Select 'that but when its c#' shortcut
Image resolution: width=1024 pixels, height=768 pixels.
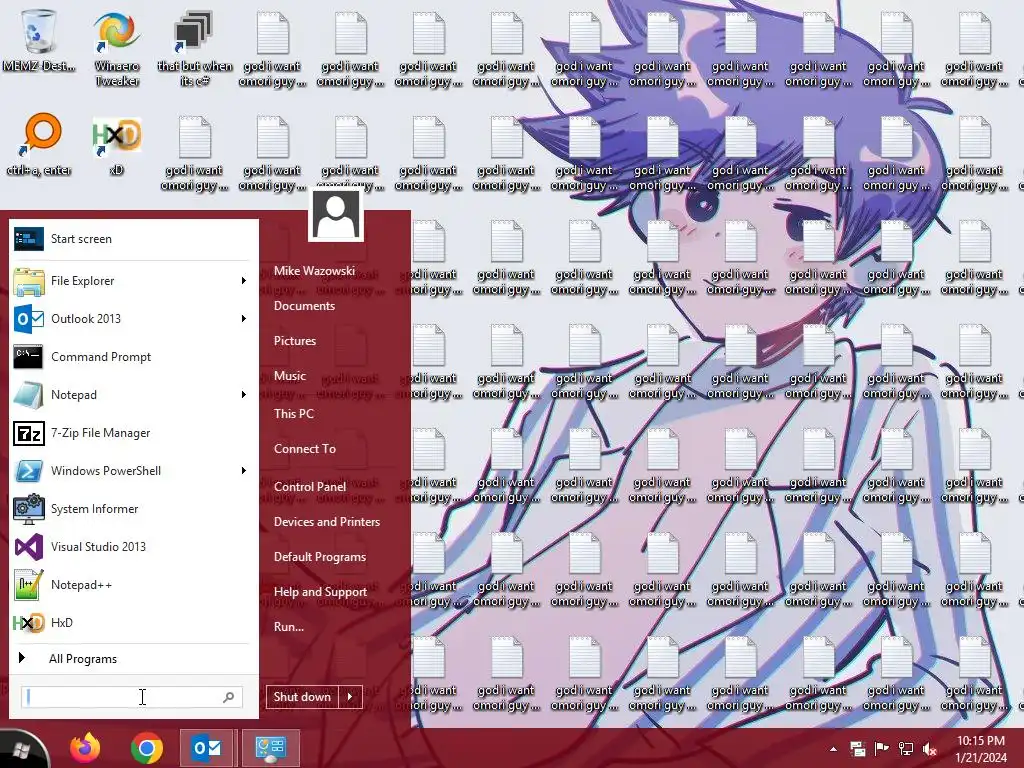tap(195, 49)
